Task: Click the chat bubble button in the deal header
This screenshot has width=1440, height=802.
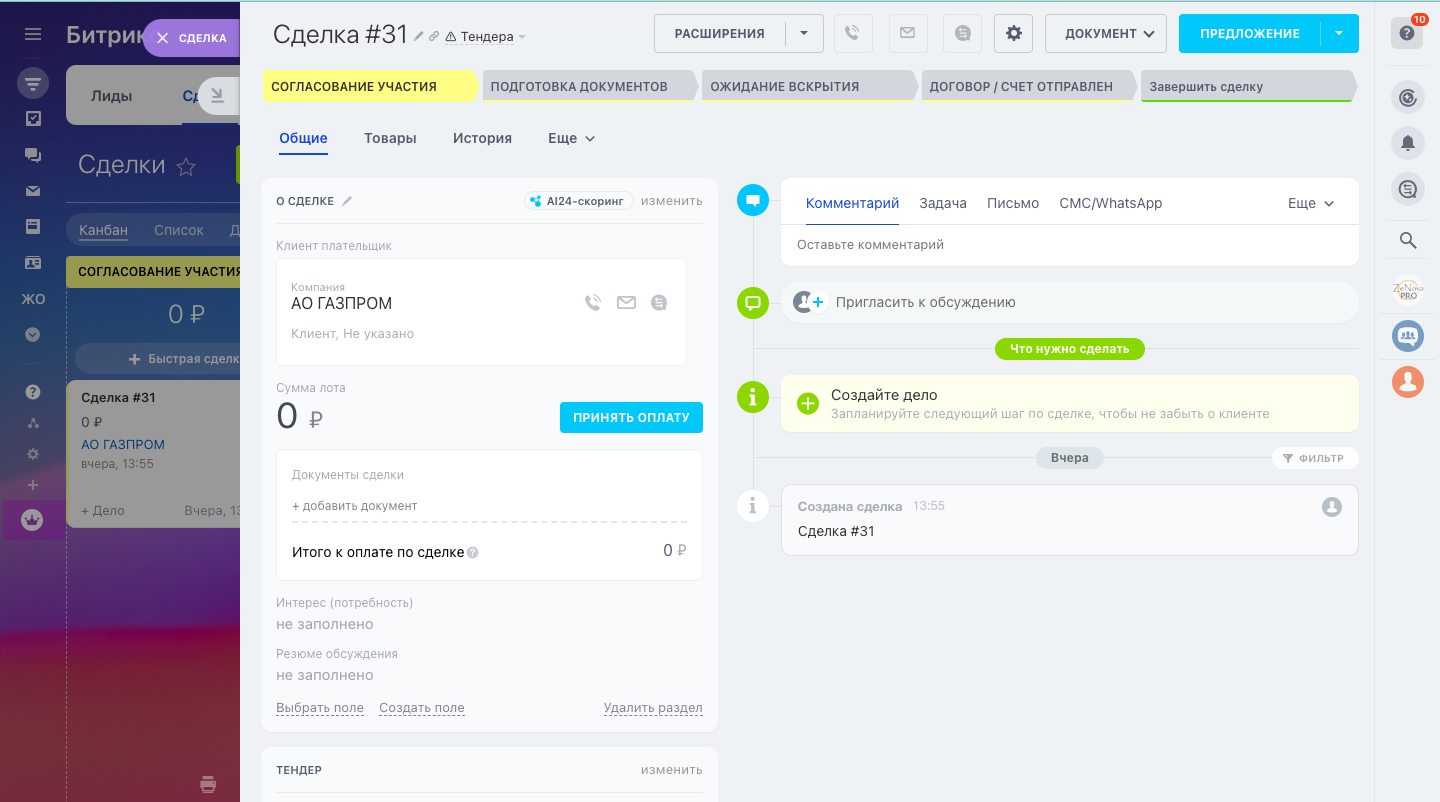Action: click(962, 33)
